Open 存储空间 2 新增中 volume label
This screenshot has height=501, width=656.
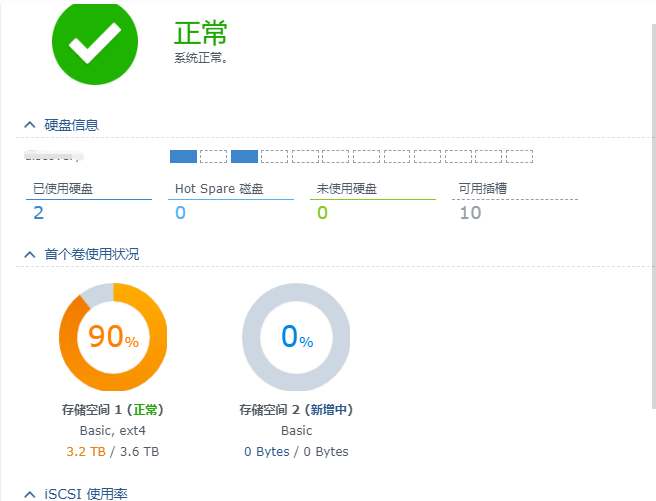click(x=296, y=410)
